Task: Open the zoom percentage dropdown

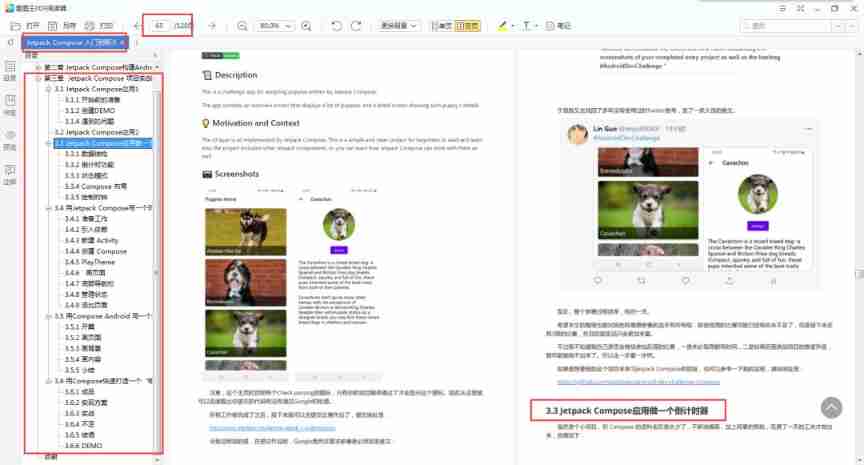Action: pos(275,26)
